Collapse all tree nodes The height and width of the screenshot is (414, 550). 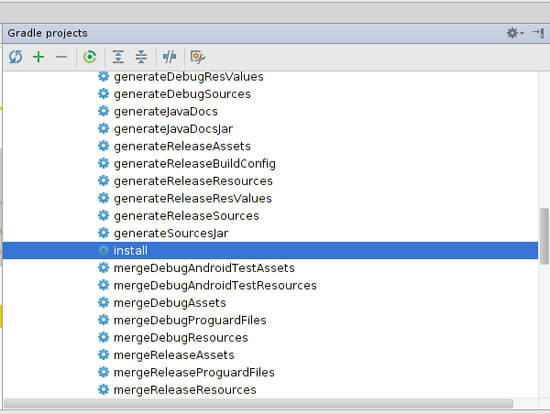pos(141,56)
